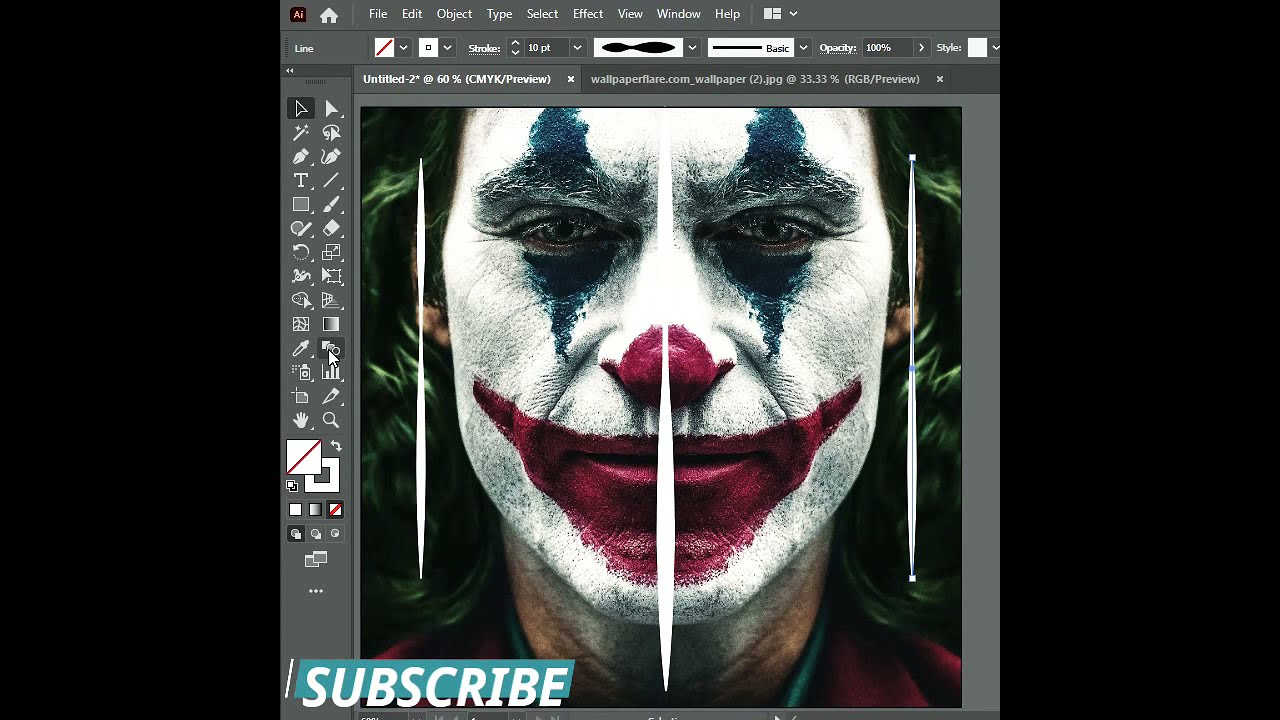Activate the Hand tool

click(300, 420)
